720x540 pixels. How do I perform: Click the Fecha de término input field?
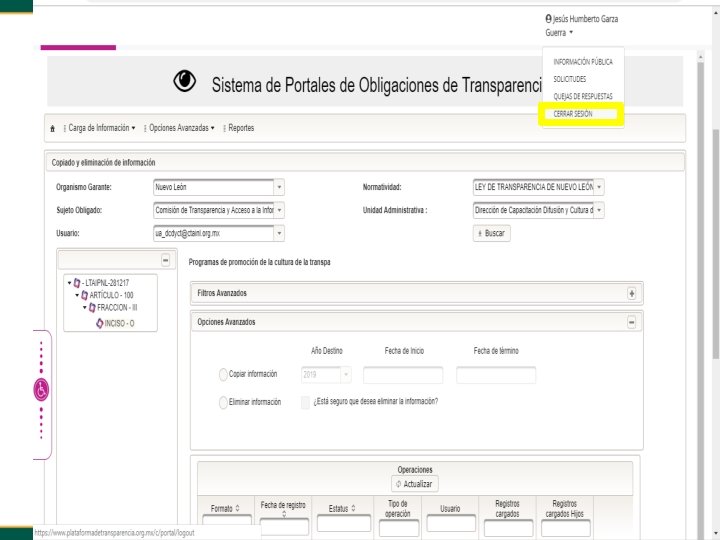[496, 375]
